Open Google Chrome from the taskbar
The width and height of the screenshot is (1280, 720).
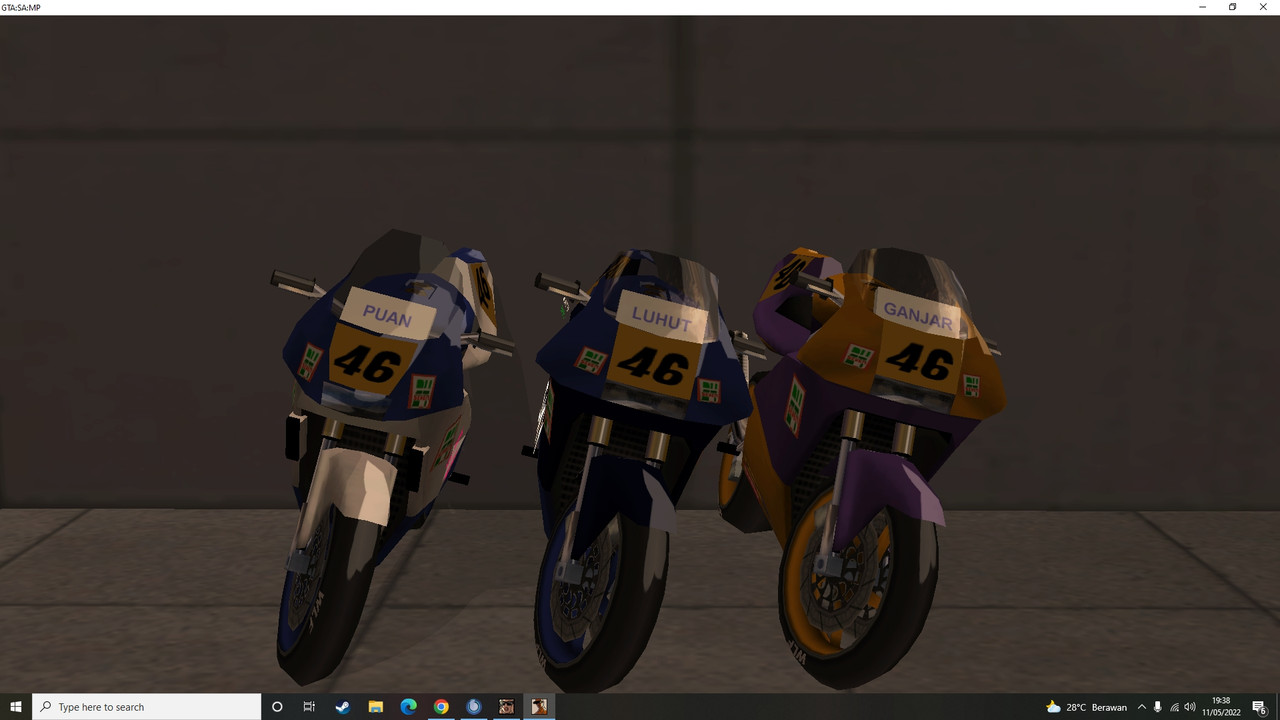tap(441, 707)
